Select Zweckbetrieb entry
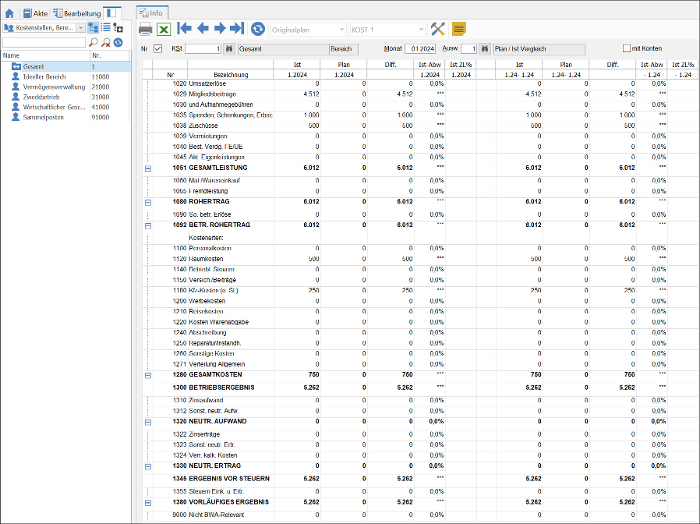The image size is (700, 524). [41, 97]
